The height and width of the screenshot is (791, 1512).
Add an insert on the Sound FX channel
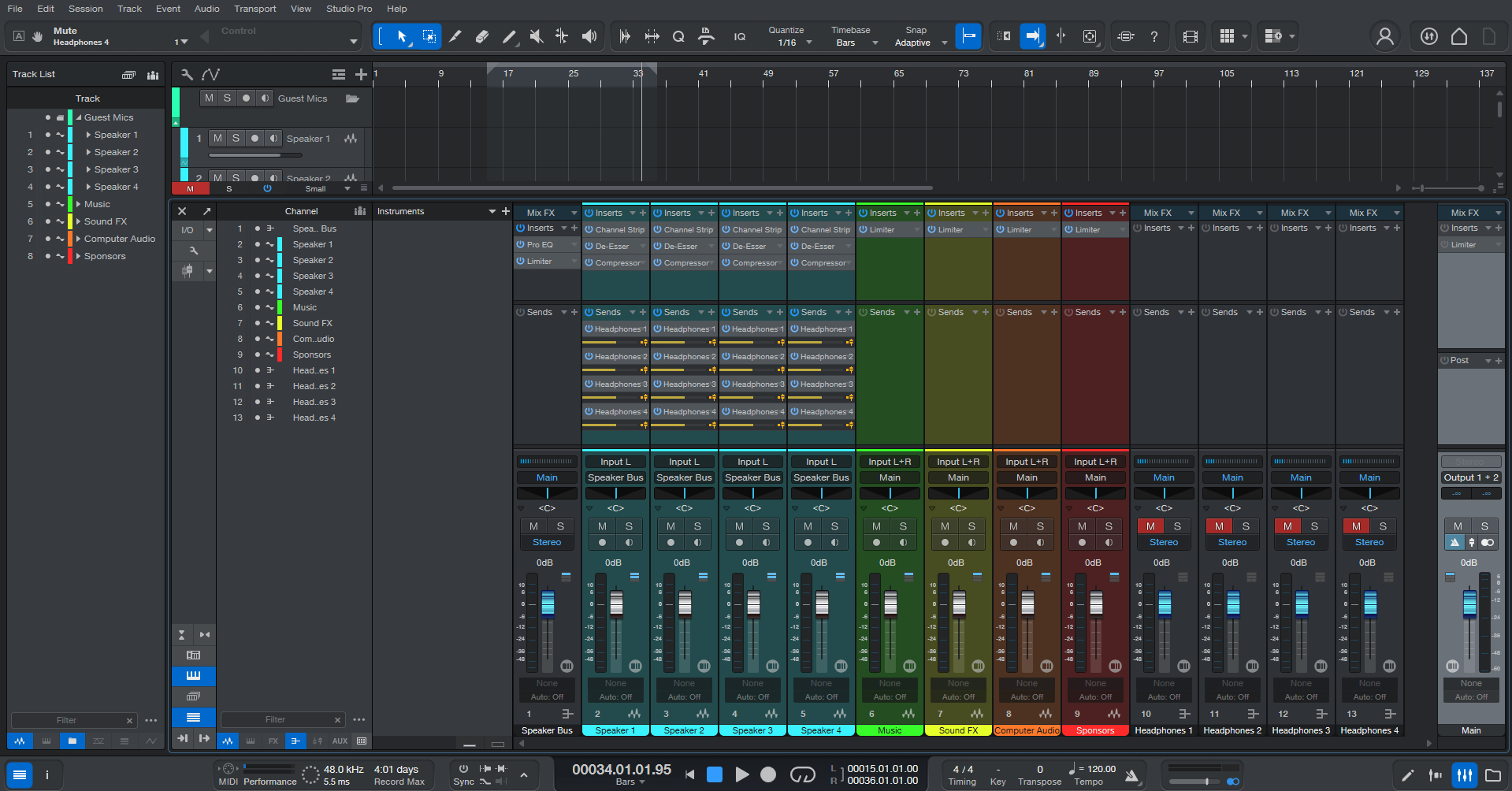985,213
